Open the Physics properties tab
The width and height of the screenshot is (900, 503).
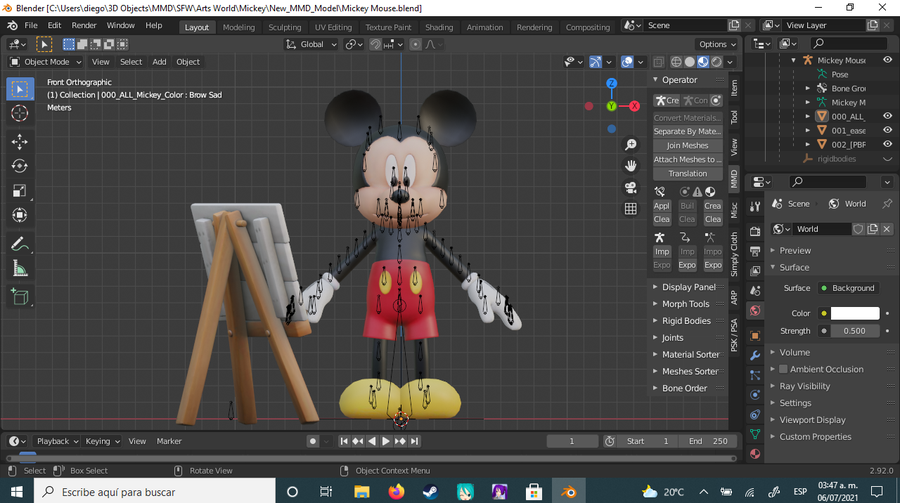click(x=755, y=395)
